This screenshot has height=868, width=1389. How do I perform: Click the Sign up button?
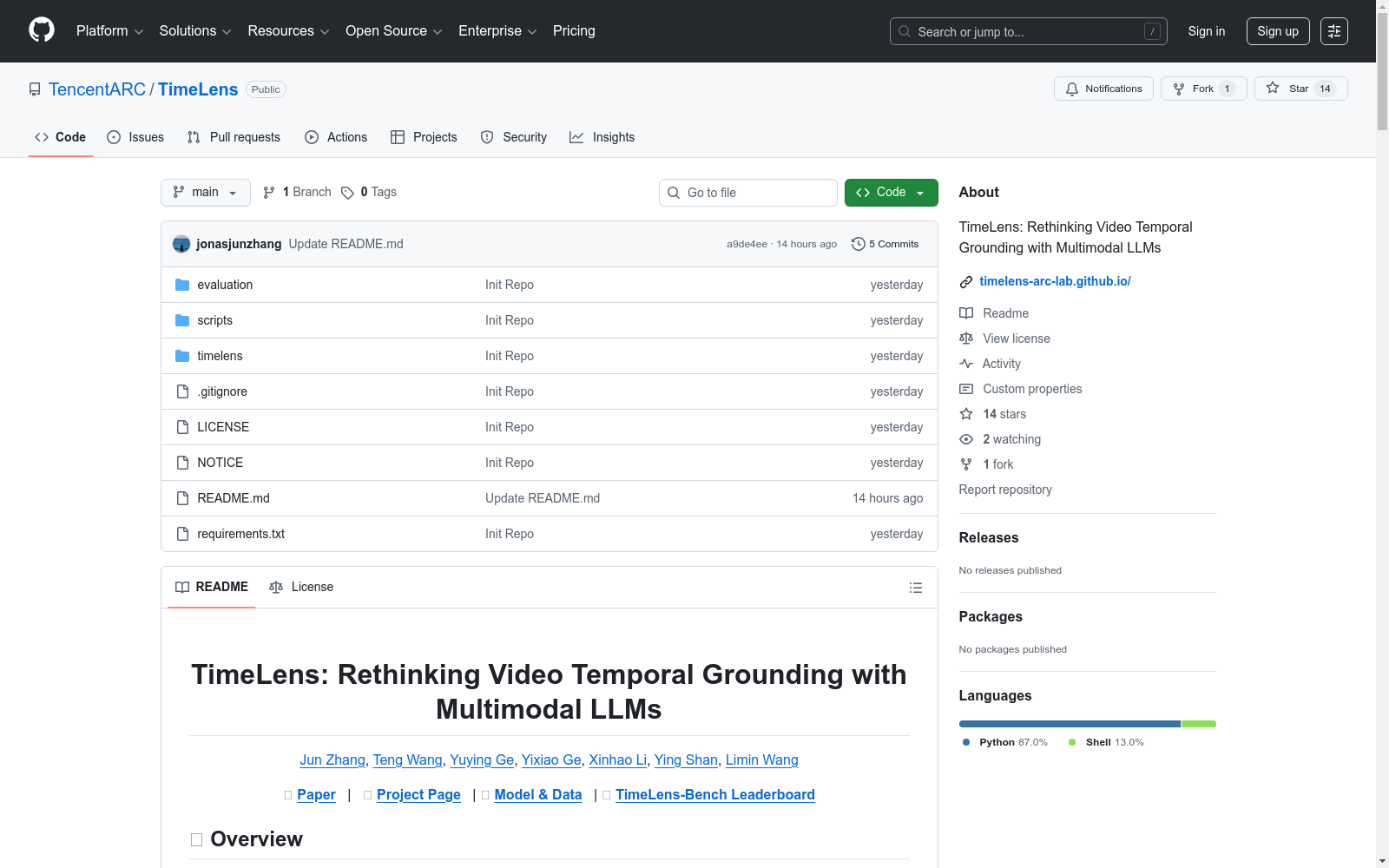(1278, 31)
